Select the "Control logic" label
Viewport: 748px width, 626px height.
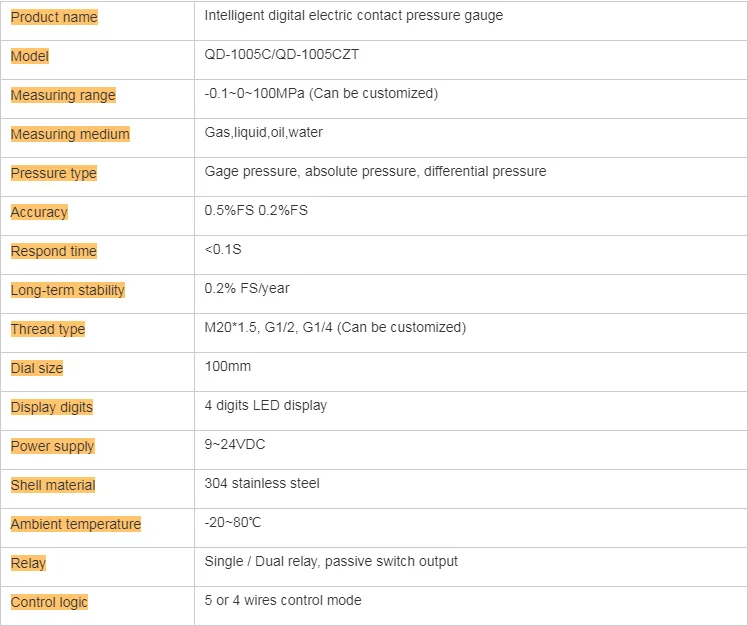[x=50, y=602]
